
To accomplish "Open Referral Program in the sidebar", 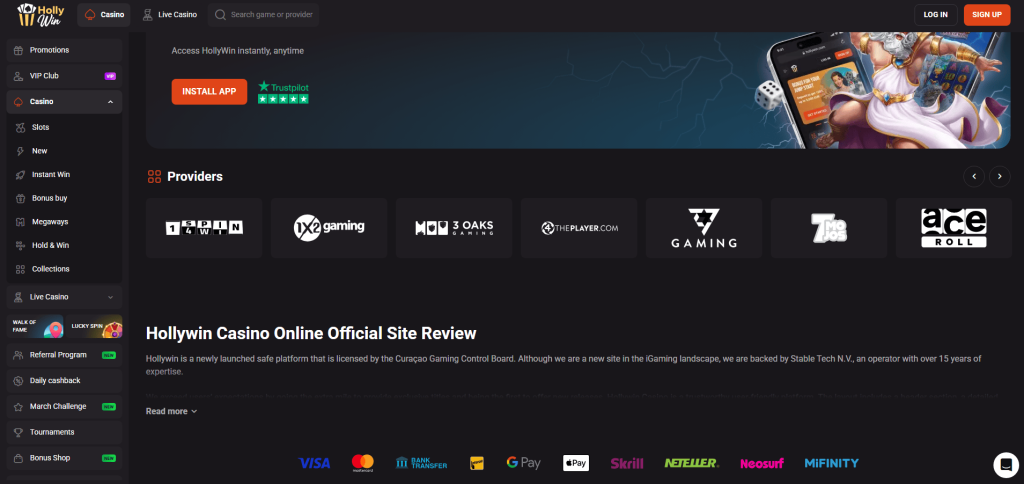I will pyautogui.click(x=64, y=355).
